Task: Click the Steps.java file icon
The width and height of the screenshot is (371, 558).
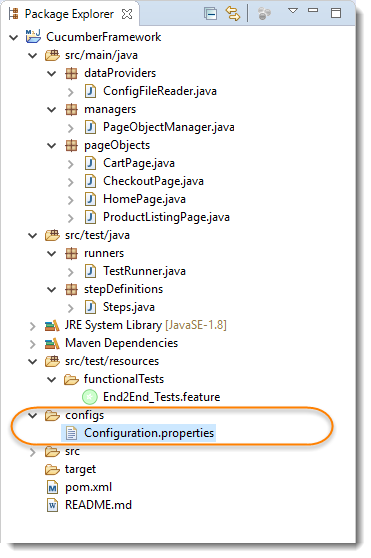Action: pos(90,307)
